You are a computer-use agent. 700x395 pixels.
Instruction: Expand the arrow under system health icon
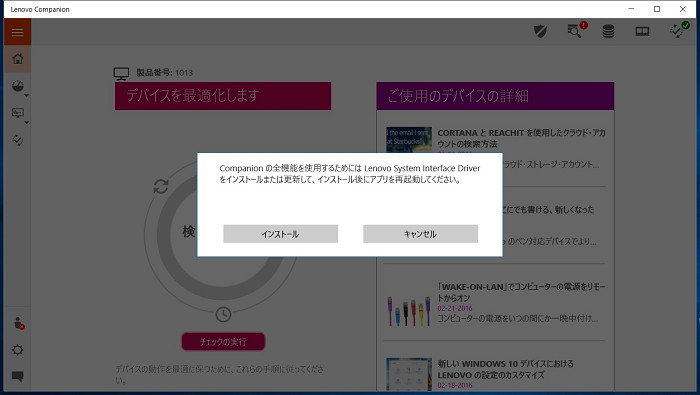[x=26, y=96]
